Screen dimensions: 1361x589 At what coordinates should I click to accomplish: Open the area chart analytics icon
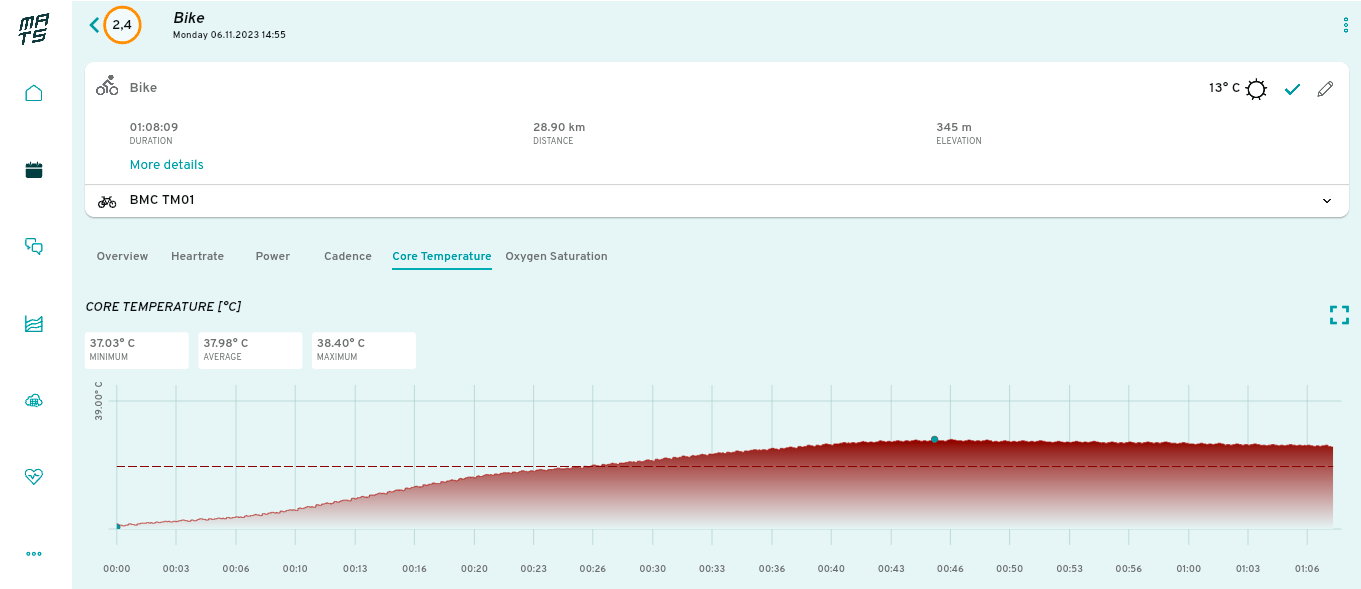click(x=34, y=323)
